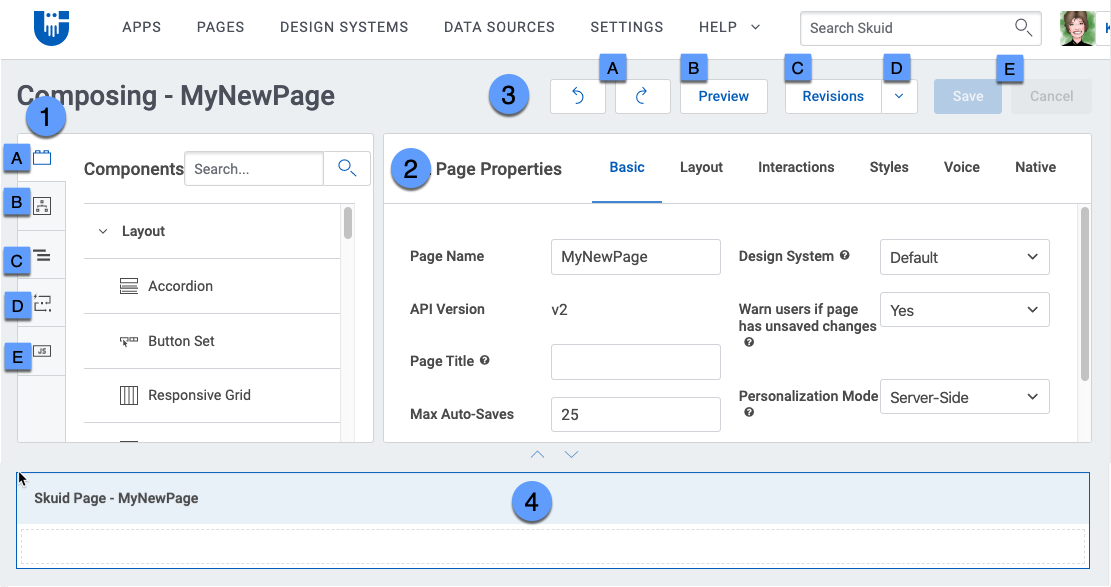Click the Preview button

[723, 96]
